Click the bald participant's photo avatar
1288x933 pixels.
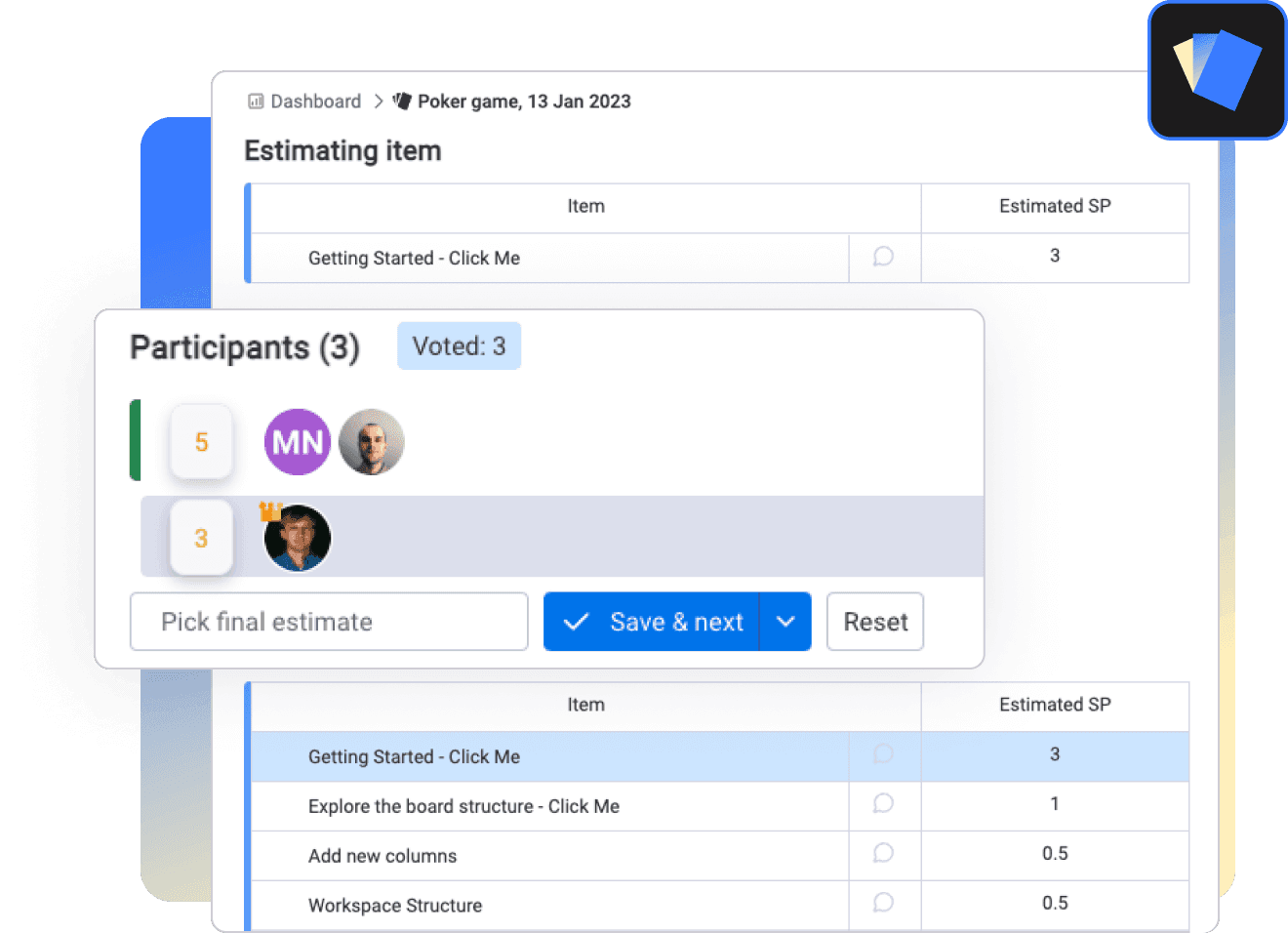(372, 442)
